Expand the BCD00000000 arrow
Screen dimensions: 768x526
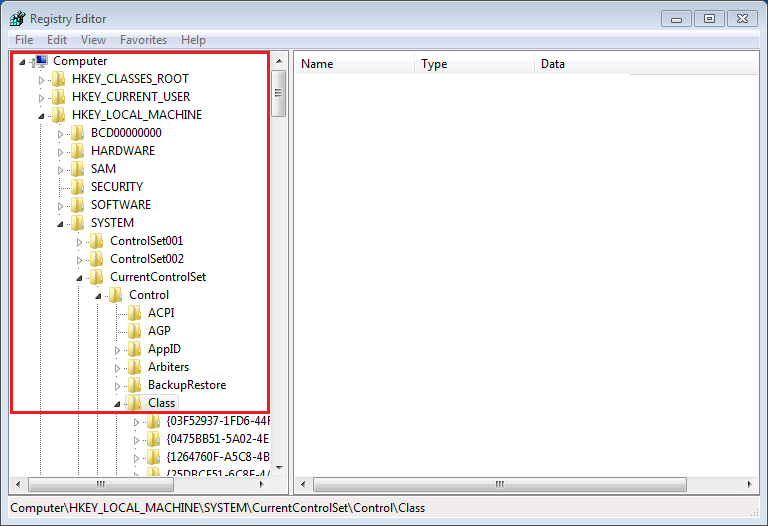tap(60, 134)
